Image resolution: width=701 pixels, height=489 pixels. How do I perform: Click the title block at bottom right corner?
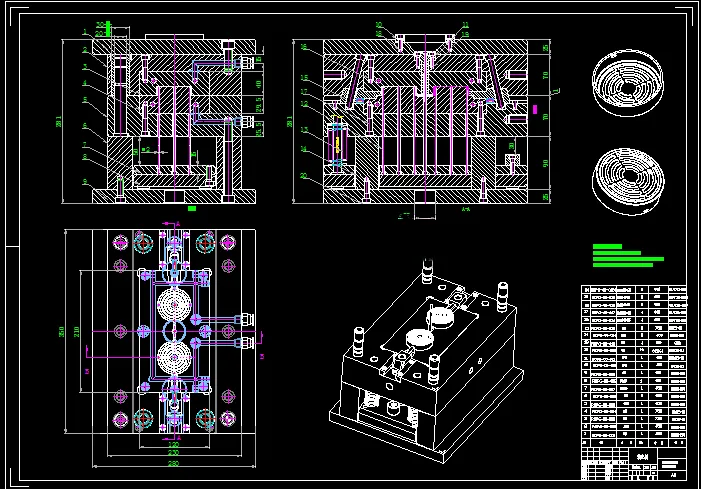pos(633,463)
